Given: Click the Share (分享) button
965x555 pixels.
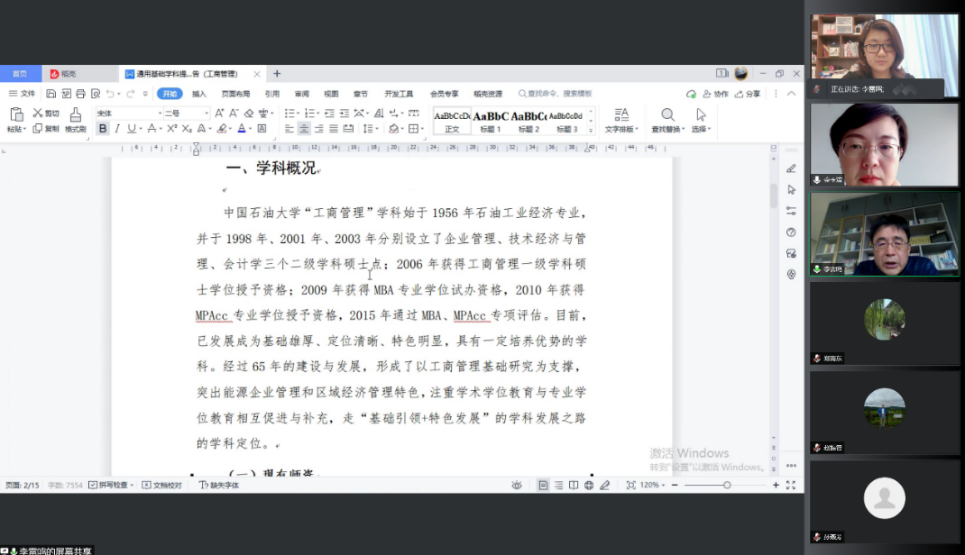Looking at the screenshot, I should point(748,94).
